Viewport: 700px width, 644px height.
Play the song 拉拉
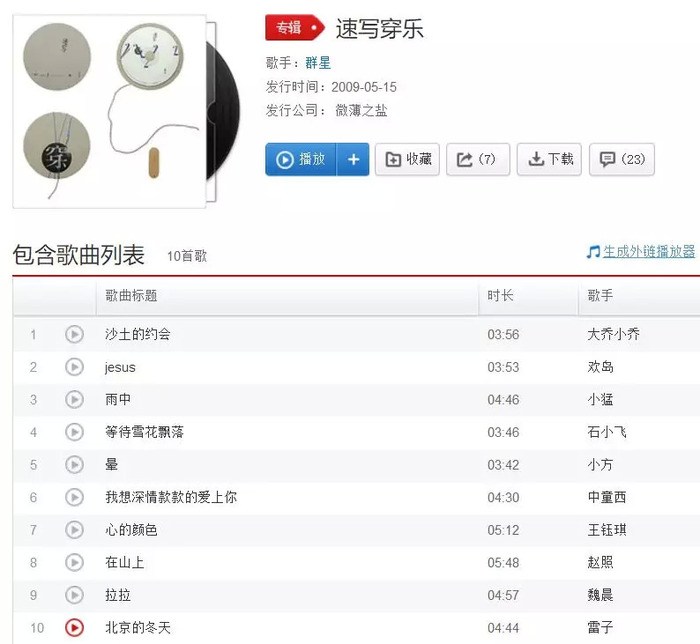click(x=74, y=595)
